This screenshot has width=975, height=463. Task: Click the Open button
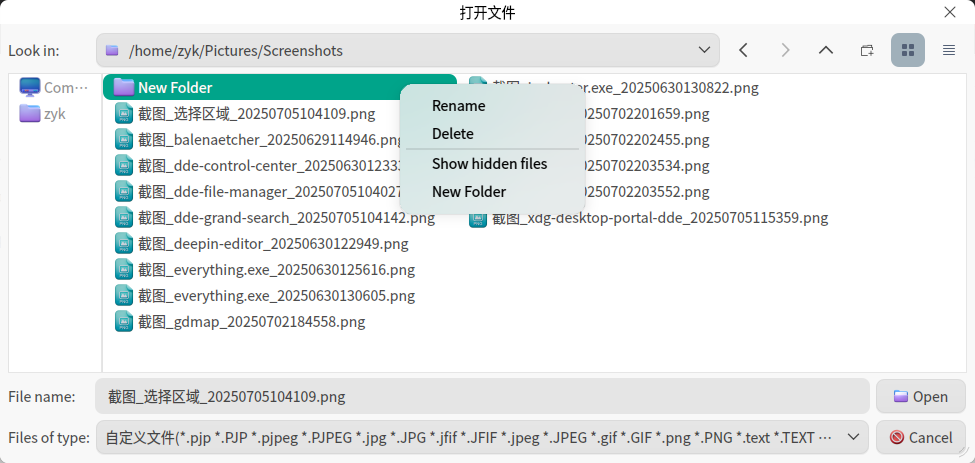pyautogui.click(x=920, y=397)
